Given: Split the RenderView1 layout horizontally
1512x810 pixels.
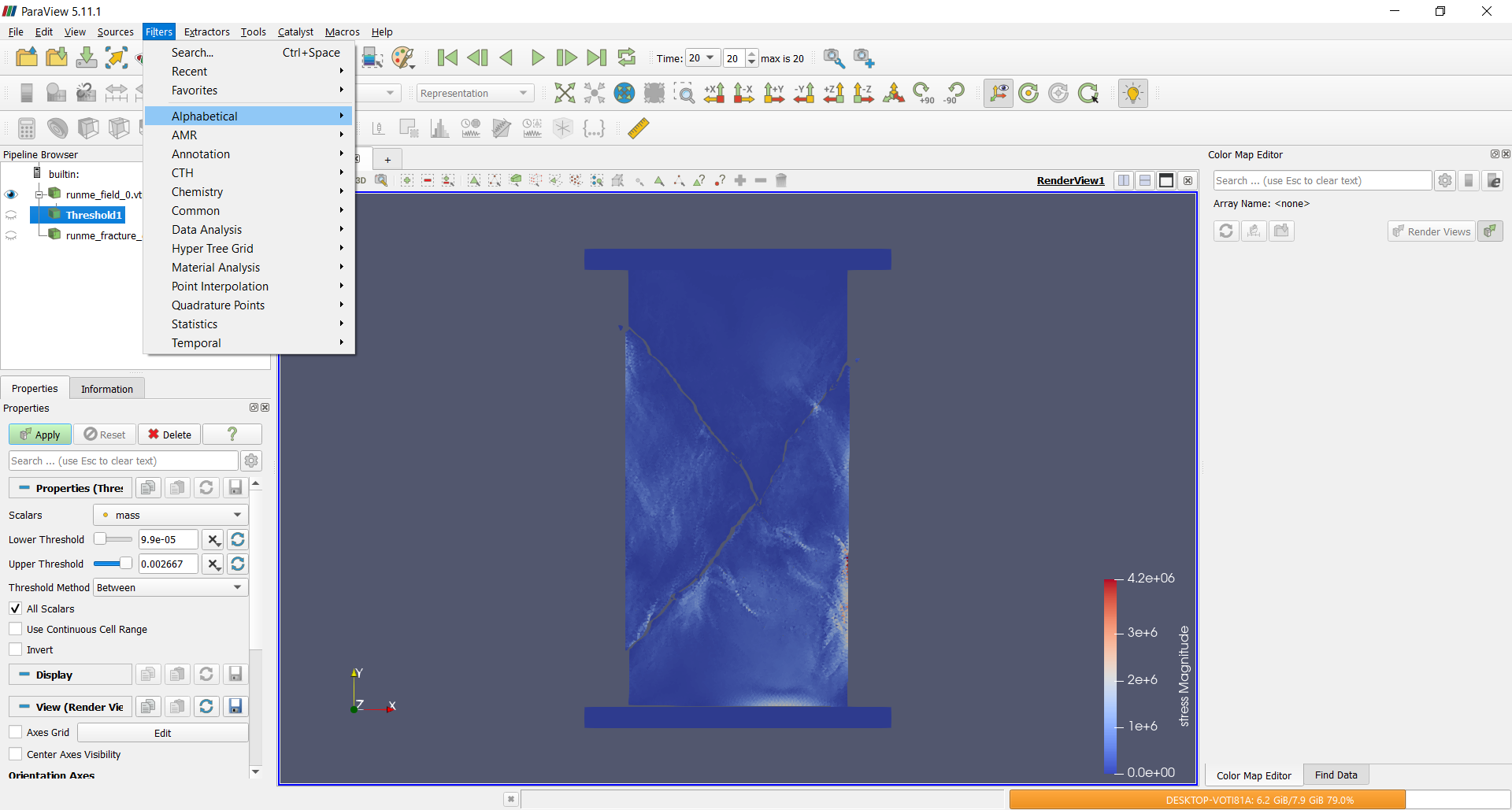Looking at the screenshot, I should (x=1124, y=180).
